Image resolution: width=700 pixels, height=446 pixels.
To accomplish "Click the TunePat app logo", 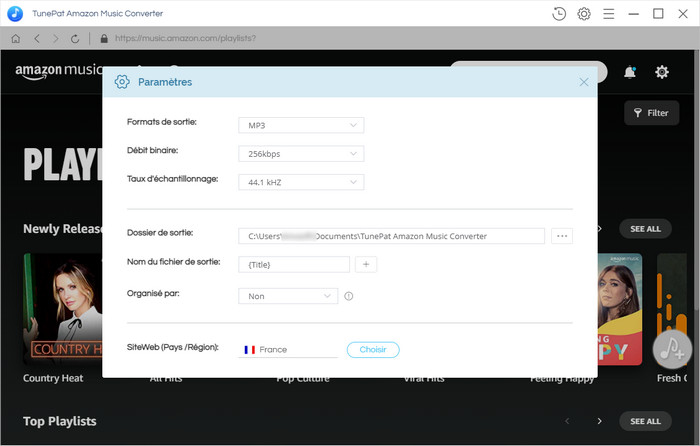I will (15, 13).
